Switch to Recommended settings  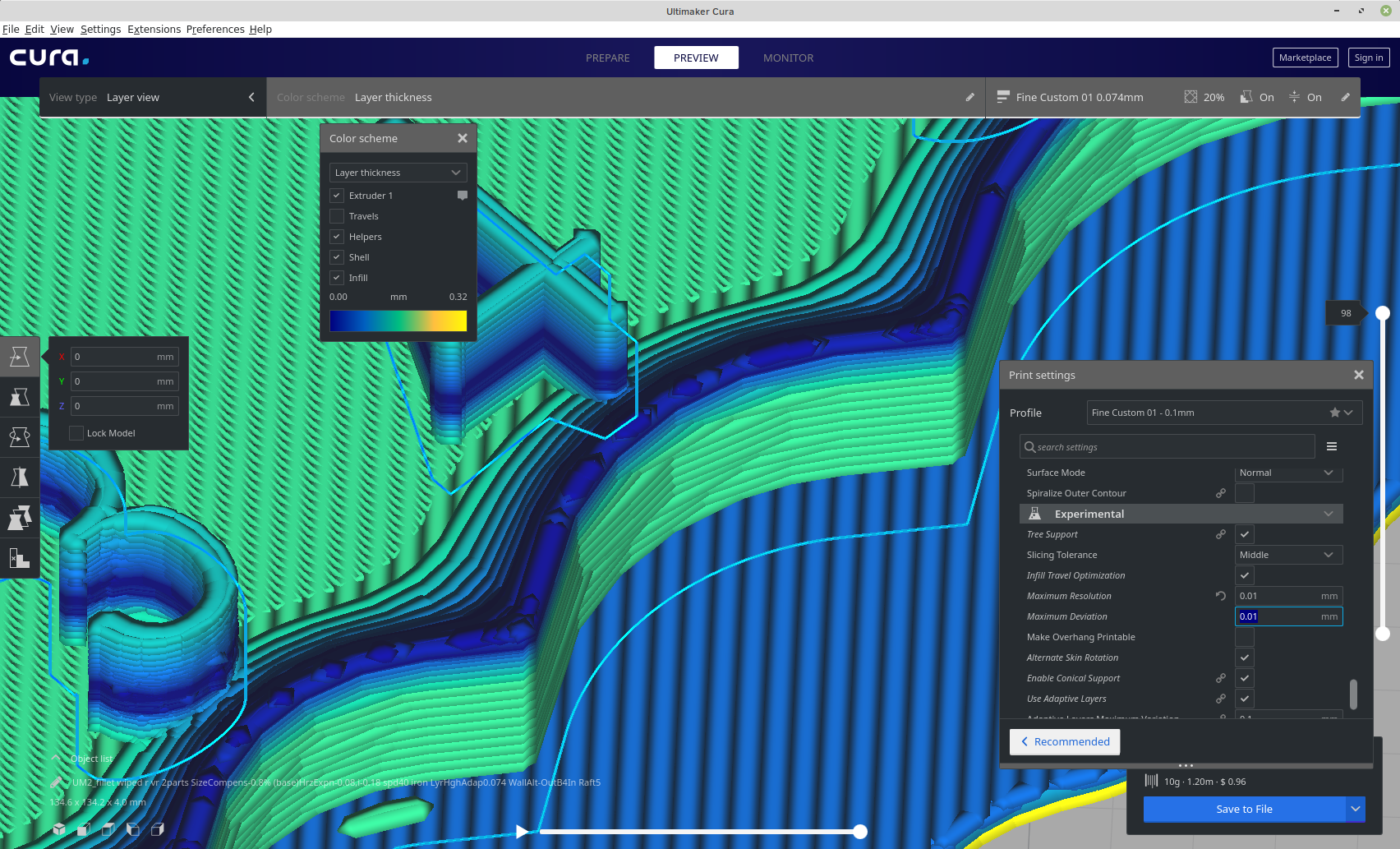click(x=1065, y=741)
